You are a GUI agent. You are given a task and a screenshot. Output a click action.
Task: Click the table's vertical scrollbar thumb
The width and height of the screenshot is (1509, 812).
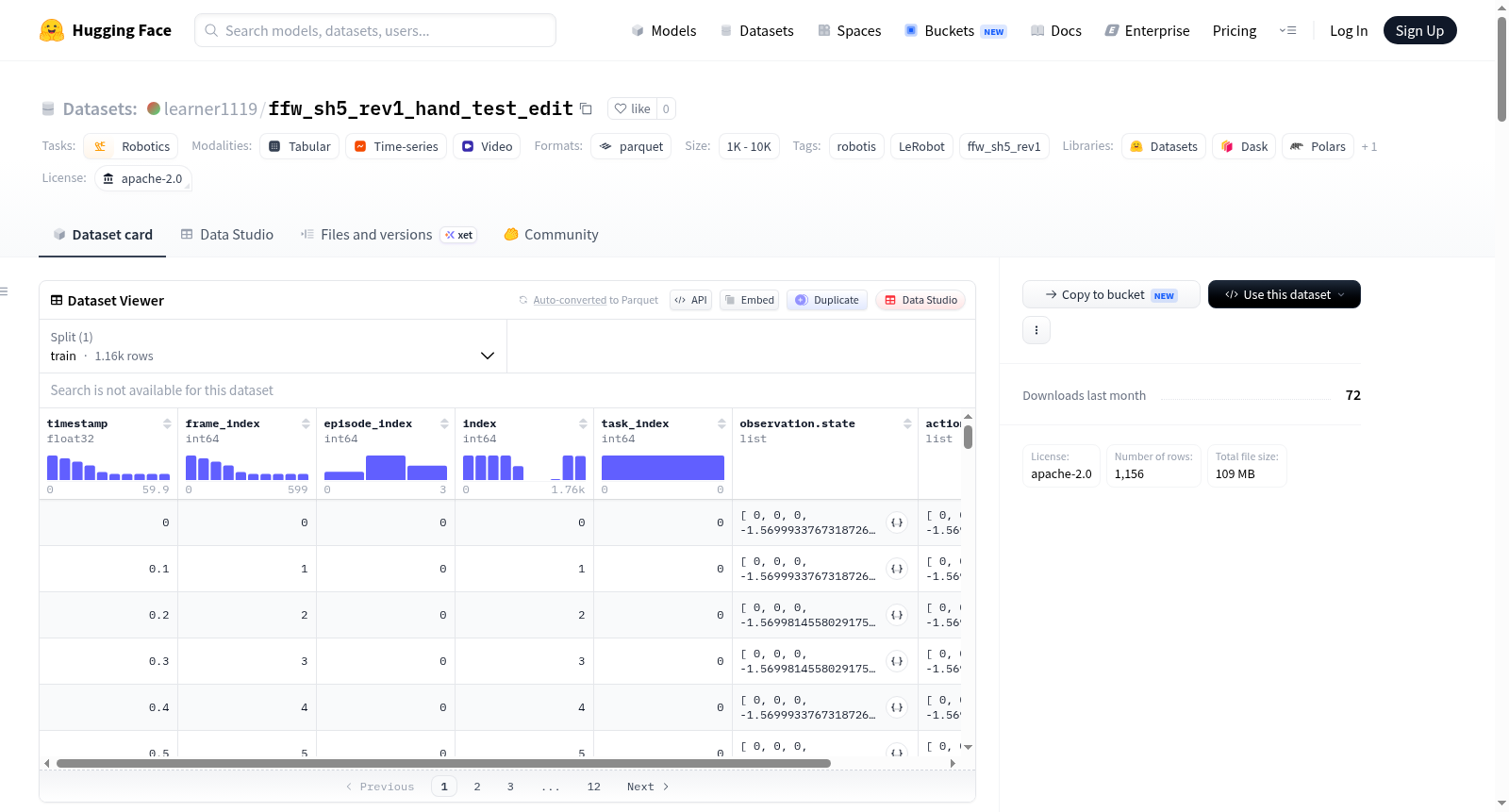(968, 438)
